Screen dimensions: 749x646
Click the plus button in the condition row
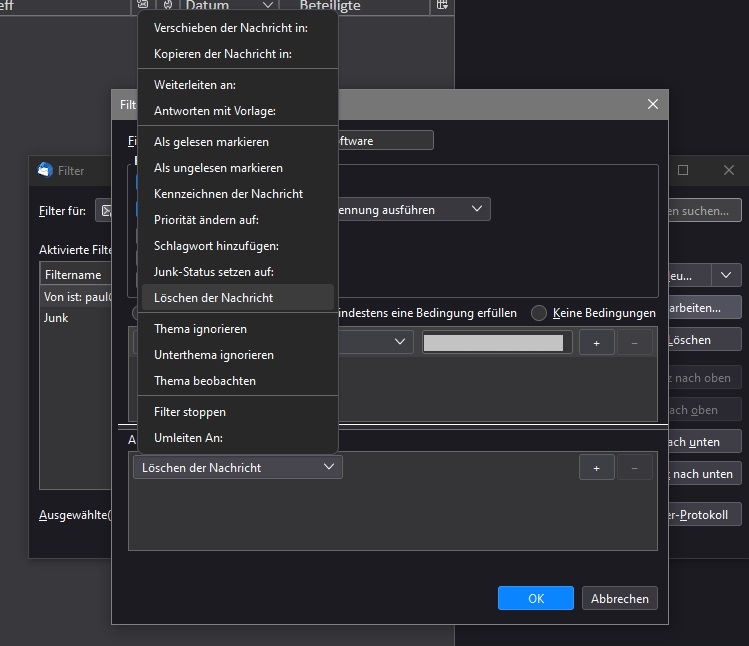pos(596,343)
